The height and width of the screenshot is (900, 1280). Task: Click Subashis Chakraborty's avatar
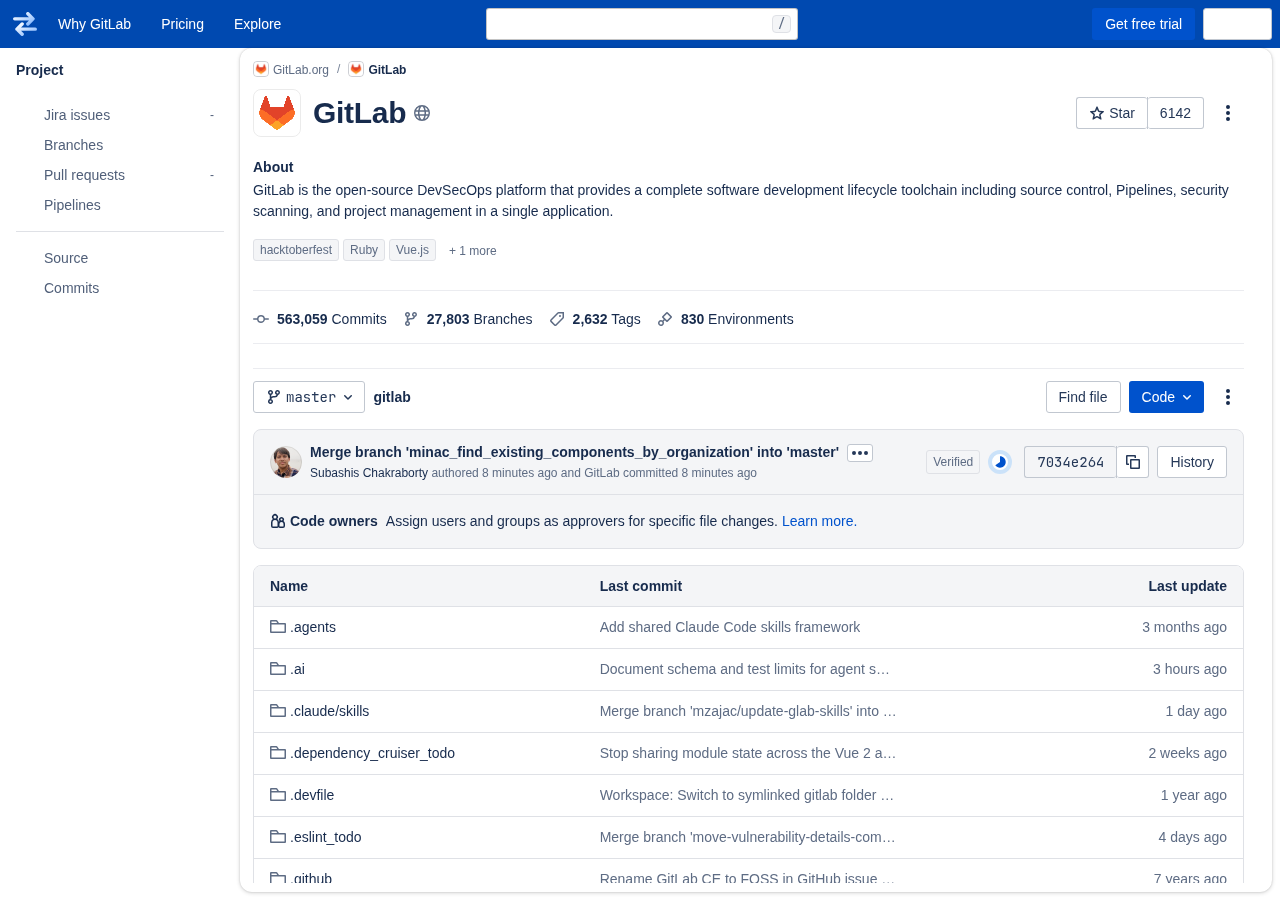coord(286,462)
